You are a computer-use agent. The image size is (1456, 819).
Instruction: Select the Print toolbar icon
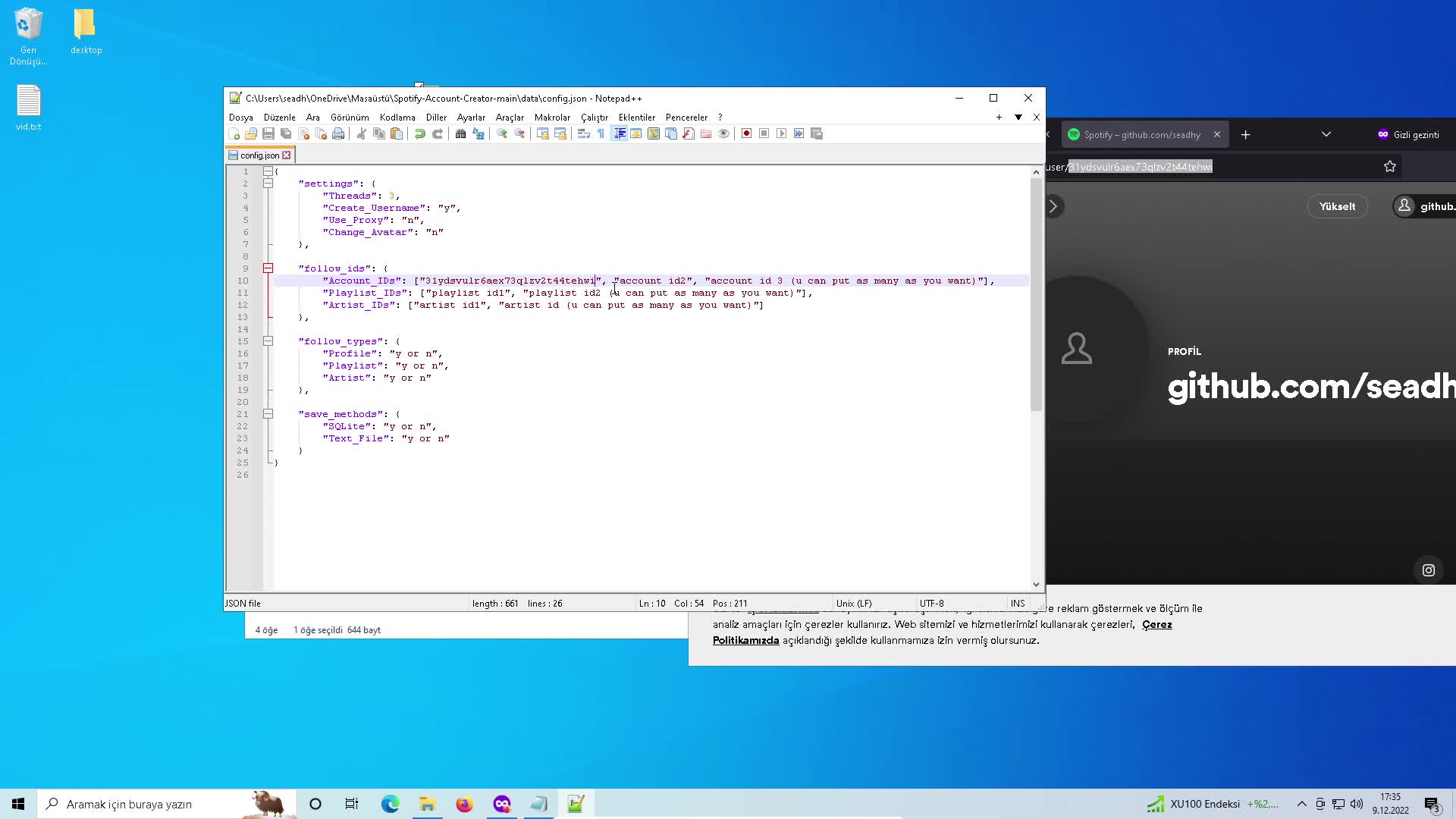pyautogui.click(x=338, y=133)
